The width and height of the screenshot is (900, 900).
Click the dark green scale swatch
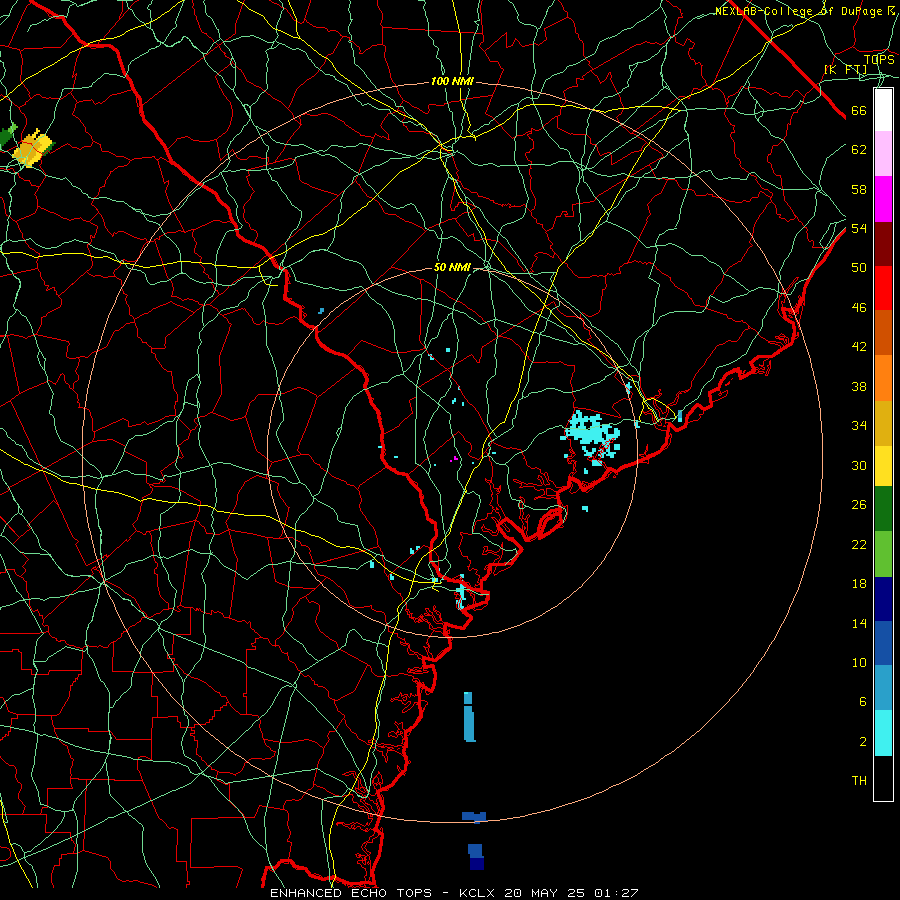(x=883, y=509)
